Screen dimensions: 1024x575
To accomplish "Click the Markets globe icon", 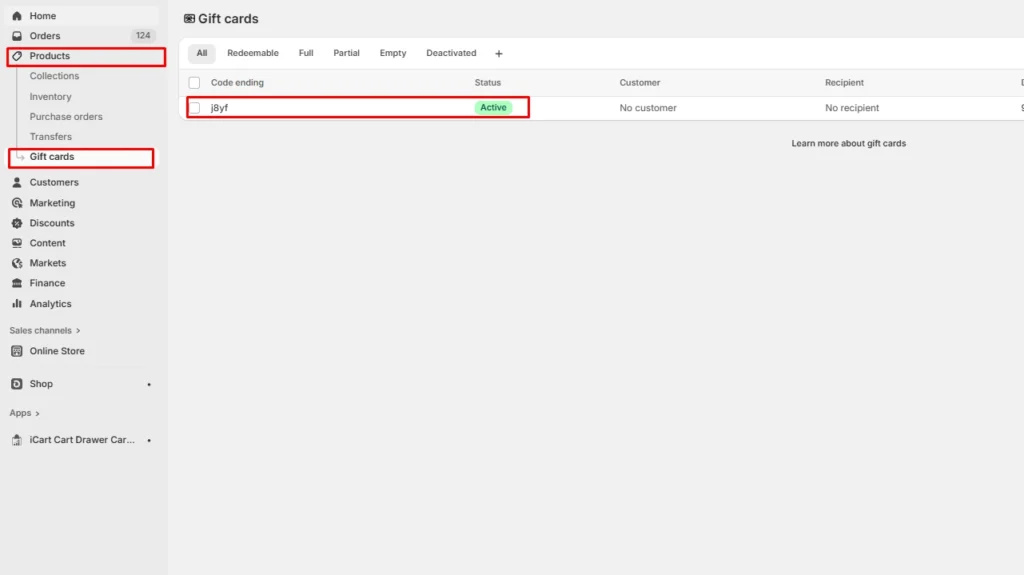I will (17, 263).
